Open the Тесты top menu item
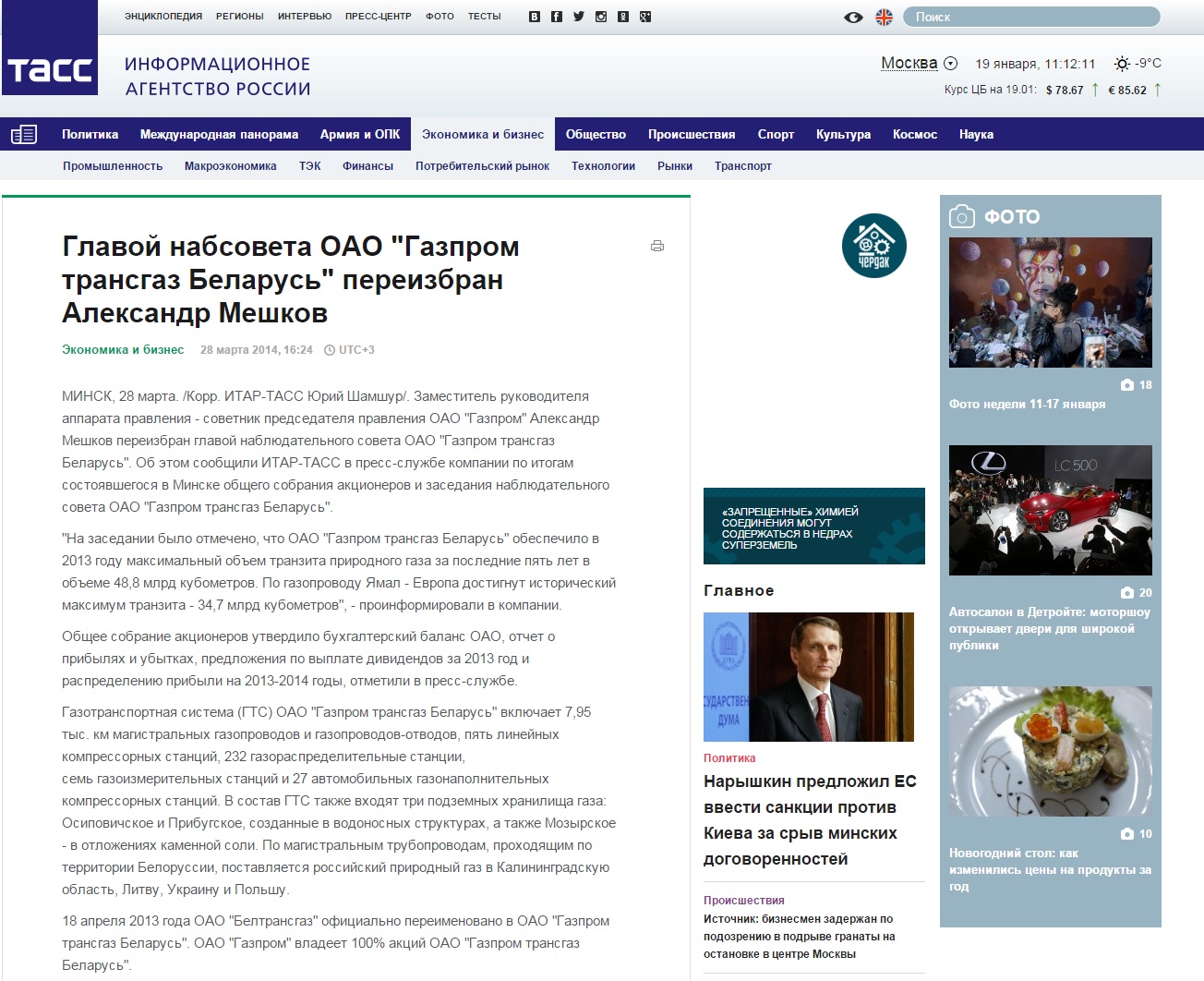 click(485, 17)
